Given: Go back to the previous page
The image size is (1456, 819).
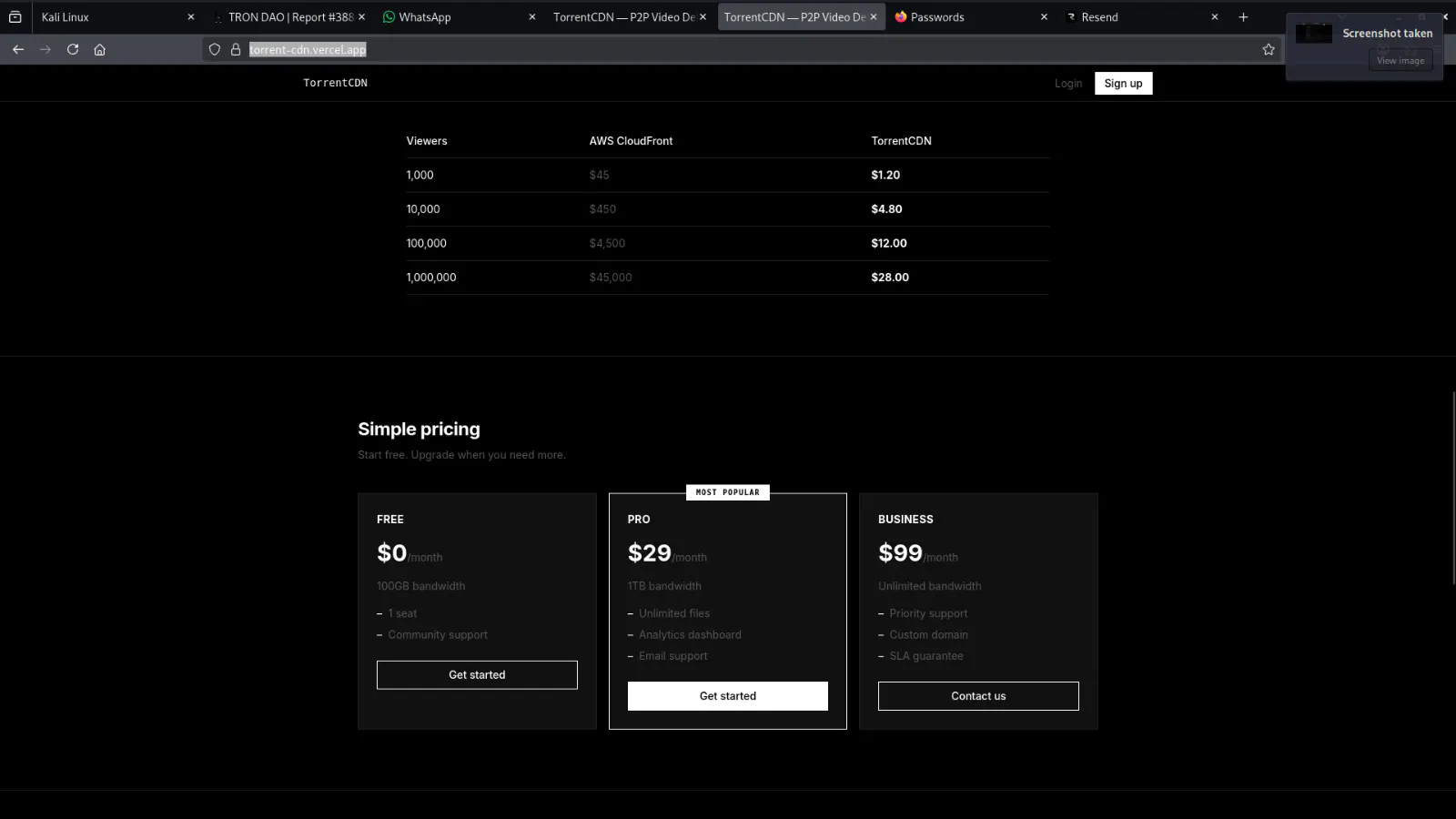Looking at the screenshot, I should [x=18, y=50].
